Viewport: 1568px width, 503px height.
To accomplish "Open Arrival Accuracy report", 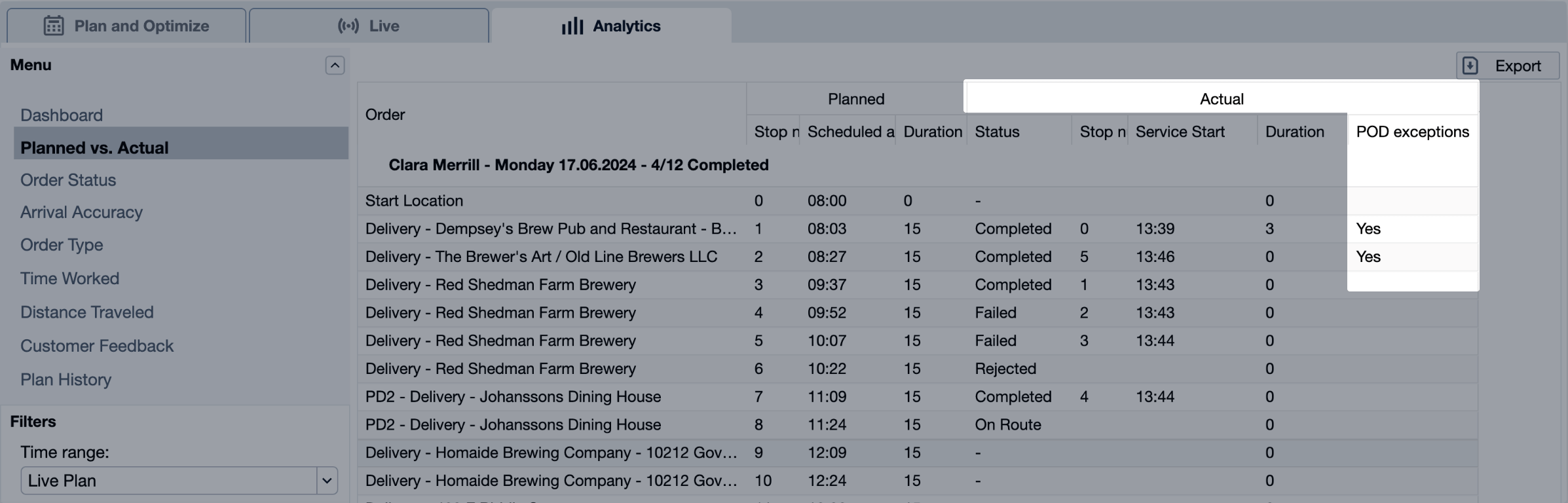I will point(81,212).
